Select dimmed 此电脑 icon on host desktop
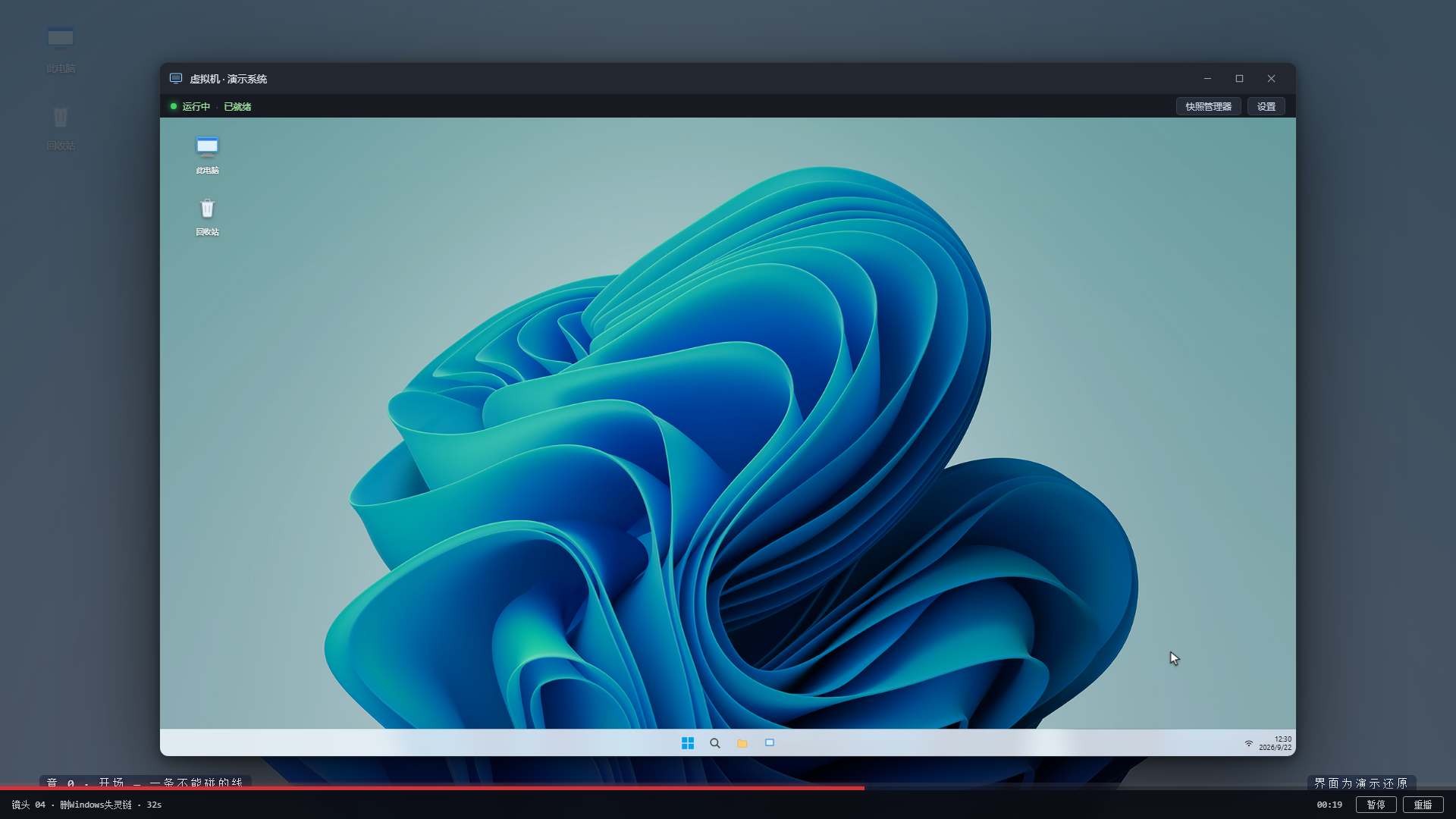1456x819 pixels. pyautogui.click(x=61, y=50)
